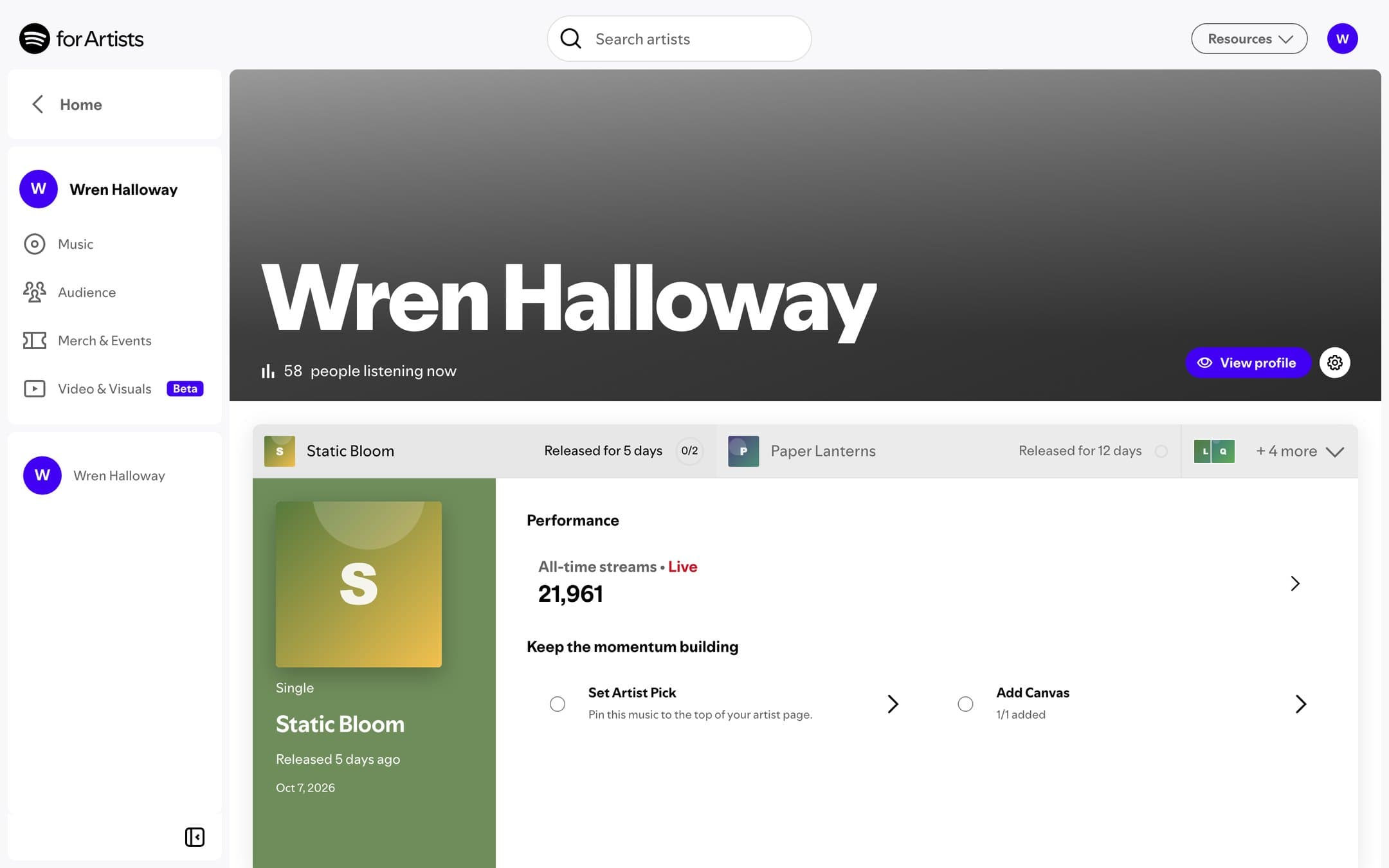Select the Static Bloom release tab
This screenshot has width=1389, height=868.
[484, 451]
